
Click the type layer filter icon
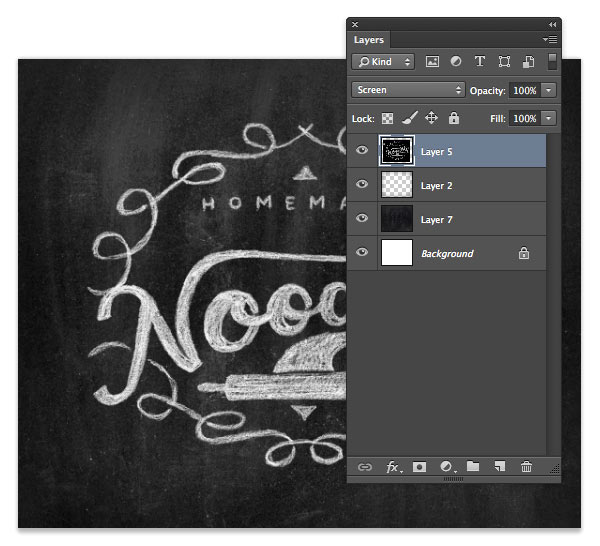point(481,62)
